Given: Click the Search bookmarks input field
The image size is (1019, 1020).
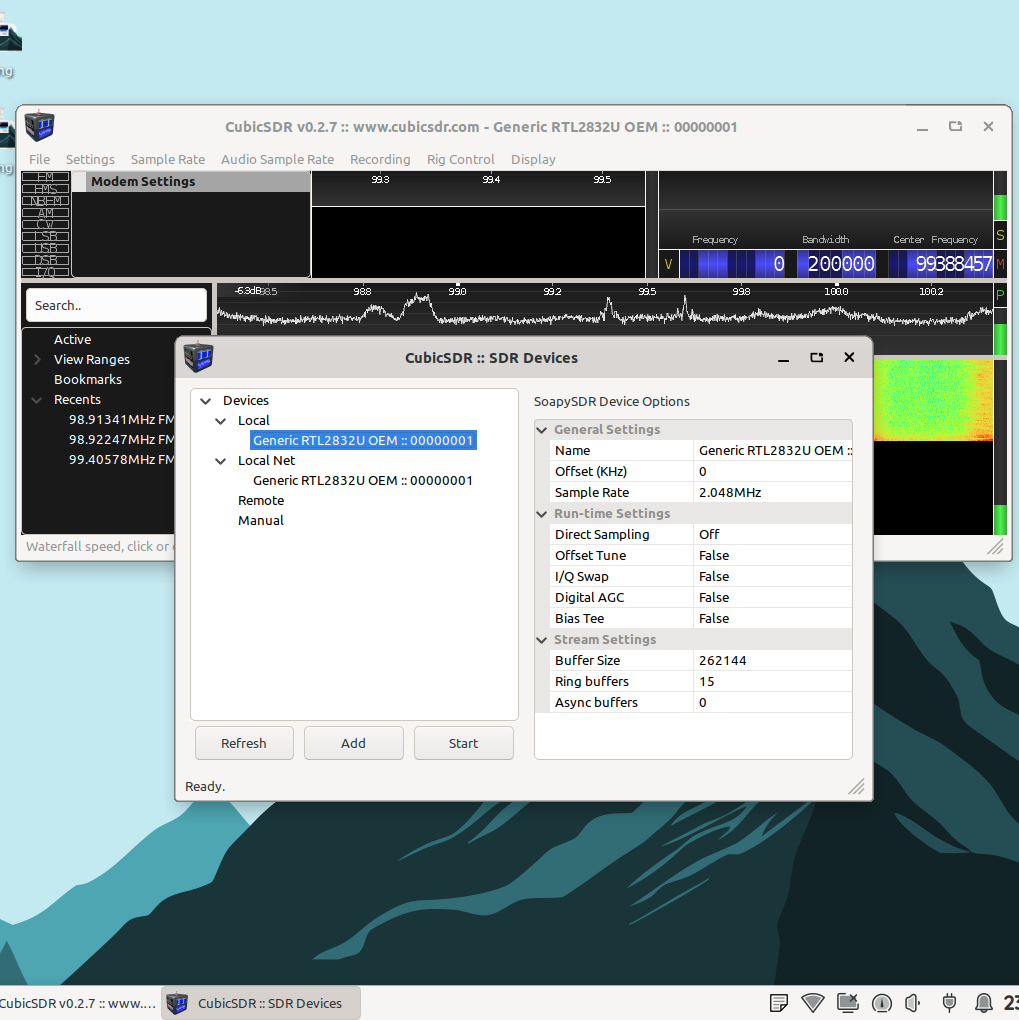Looking at the screenshot, I should [116, 305].
